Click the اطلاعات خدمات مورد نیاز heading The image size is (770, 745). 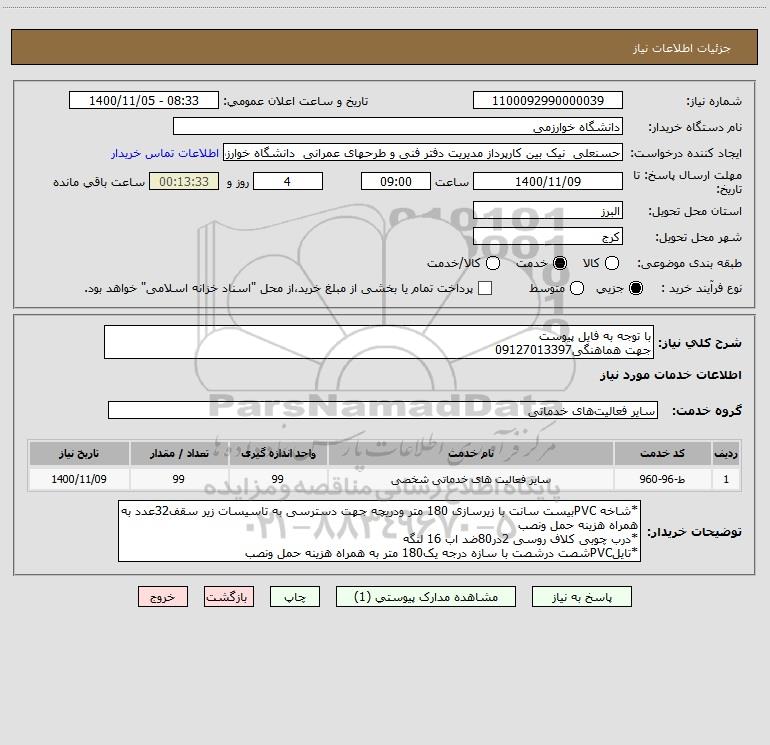[x=670, y=375]
